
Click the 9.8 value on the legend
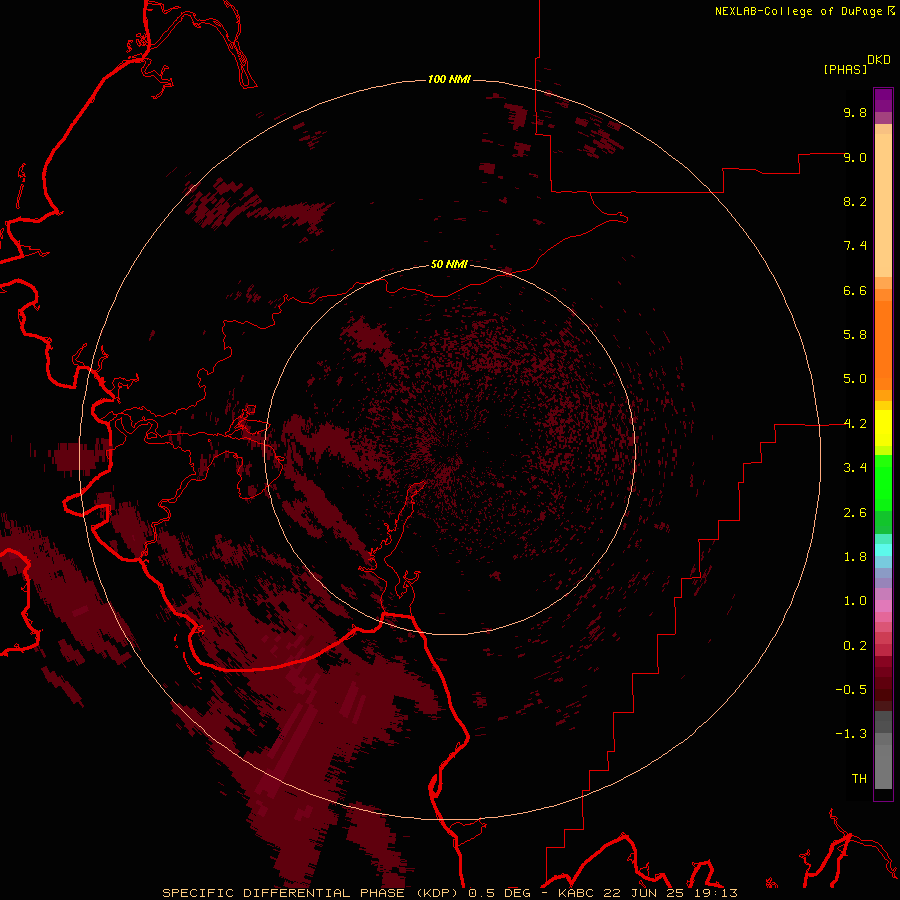855,112
